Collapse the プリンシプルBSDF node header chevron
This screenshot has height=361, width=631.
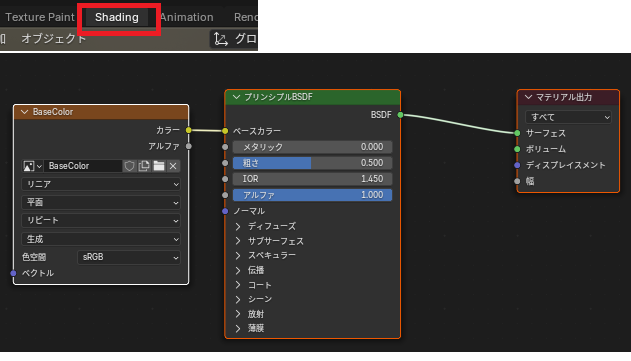[236, 97]
